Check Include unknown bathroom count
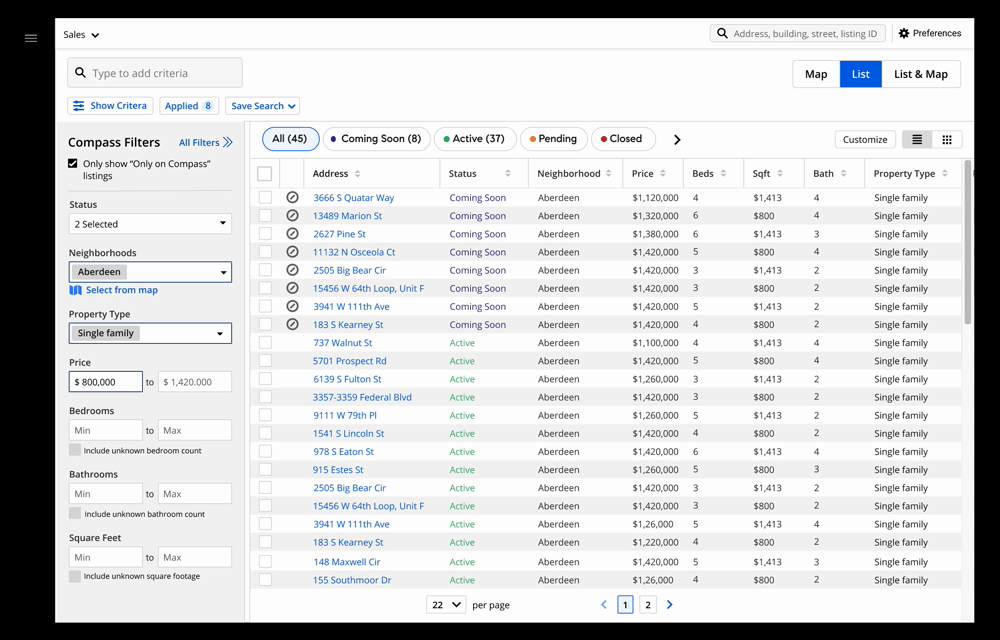 coord(75,513)
